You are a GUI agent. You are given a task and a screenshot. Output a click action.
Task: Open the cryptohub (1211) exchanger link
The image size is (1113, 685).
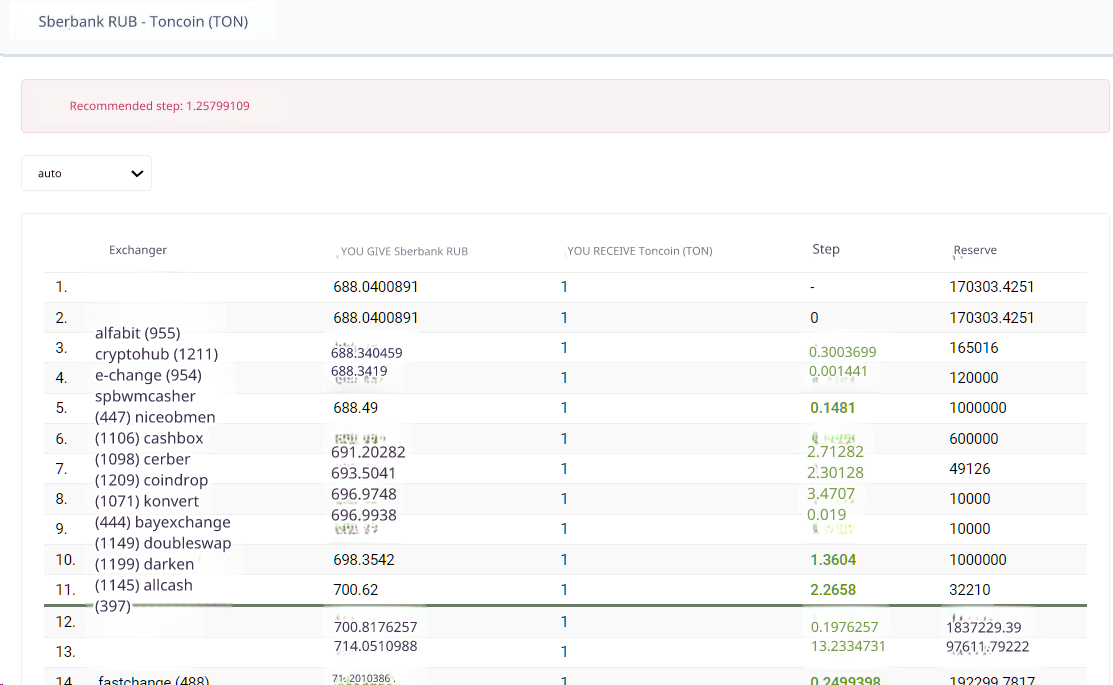pos(156,354)
